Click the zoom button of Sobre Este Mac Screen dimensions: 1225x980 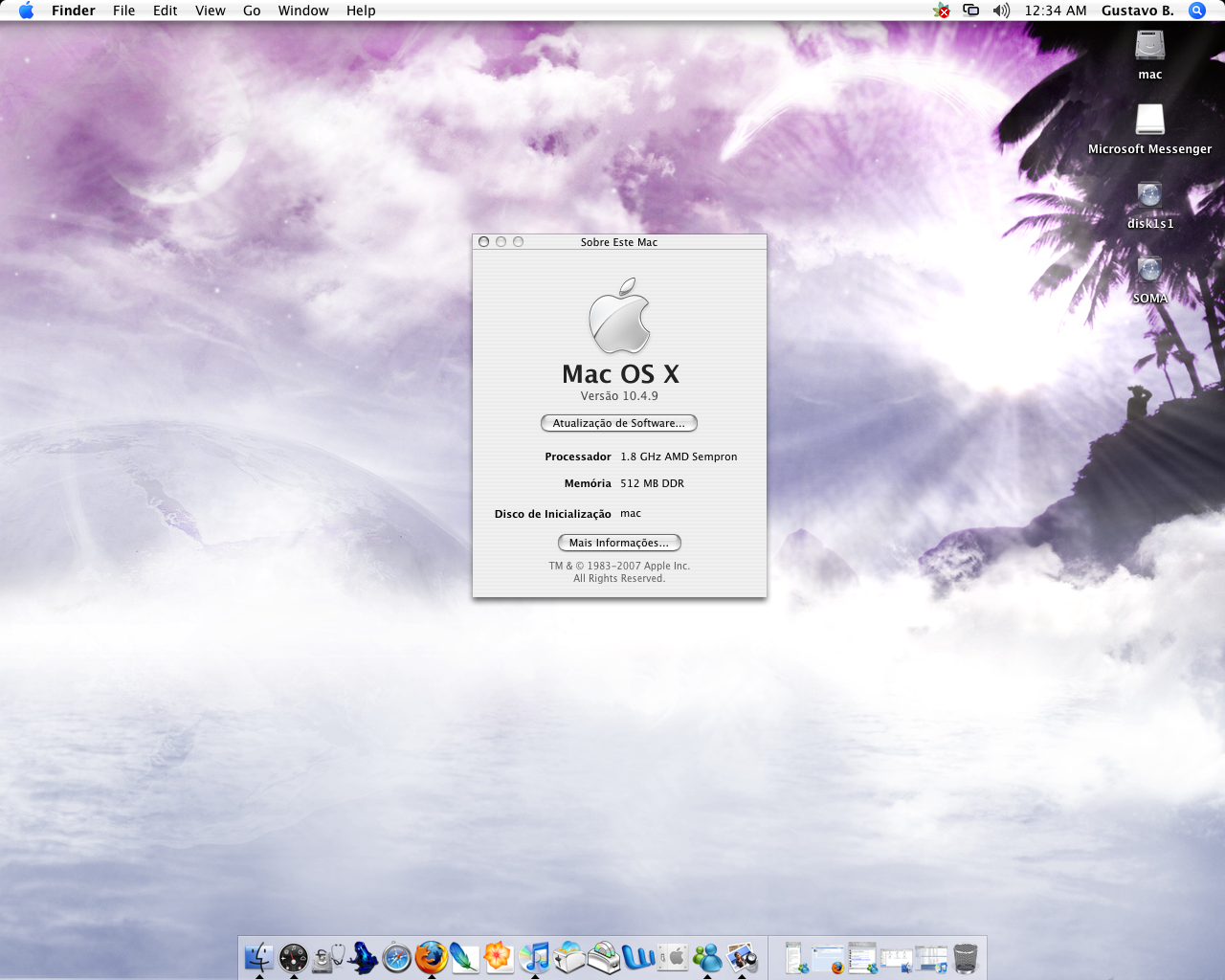tap(518, 242)
